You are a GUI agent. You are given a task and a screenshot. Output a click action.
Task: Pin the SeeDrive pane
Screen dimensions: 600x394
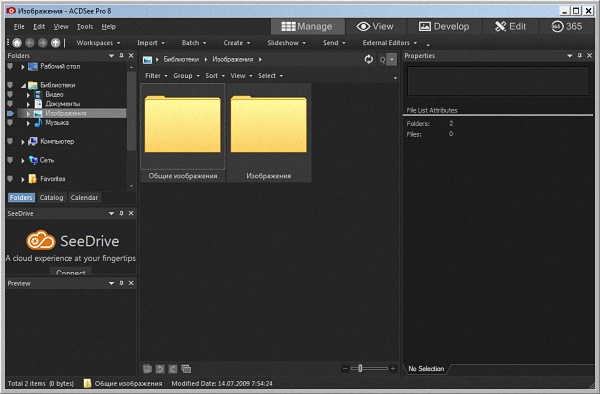(x=121, y=213)
